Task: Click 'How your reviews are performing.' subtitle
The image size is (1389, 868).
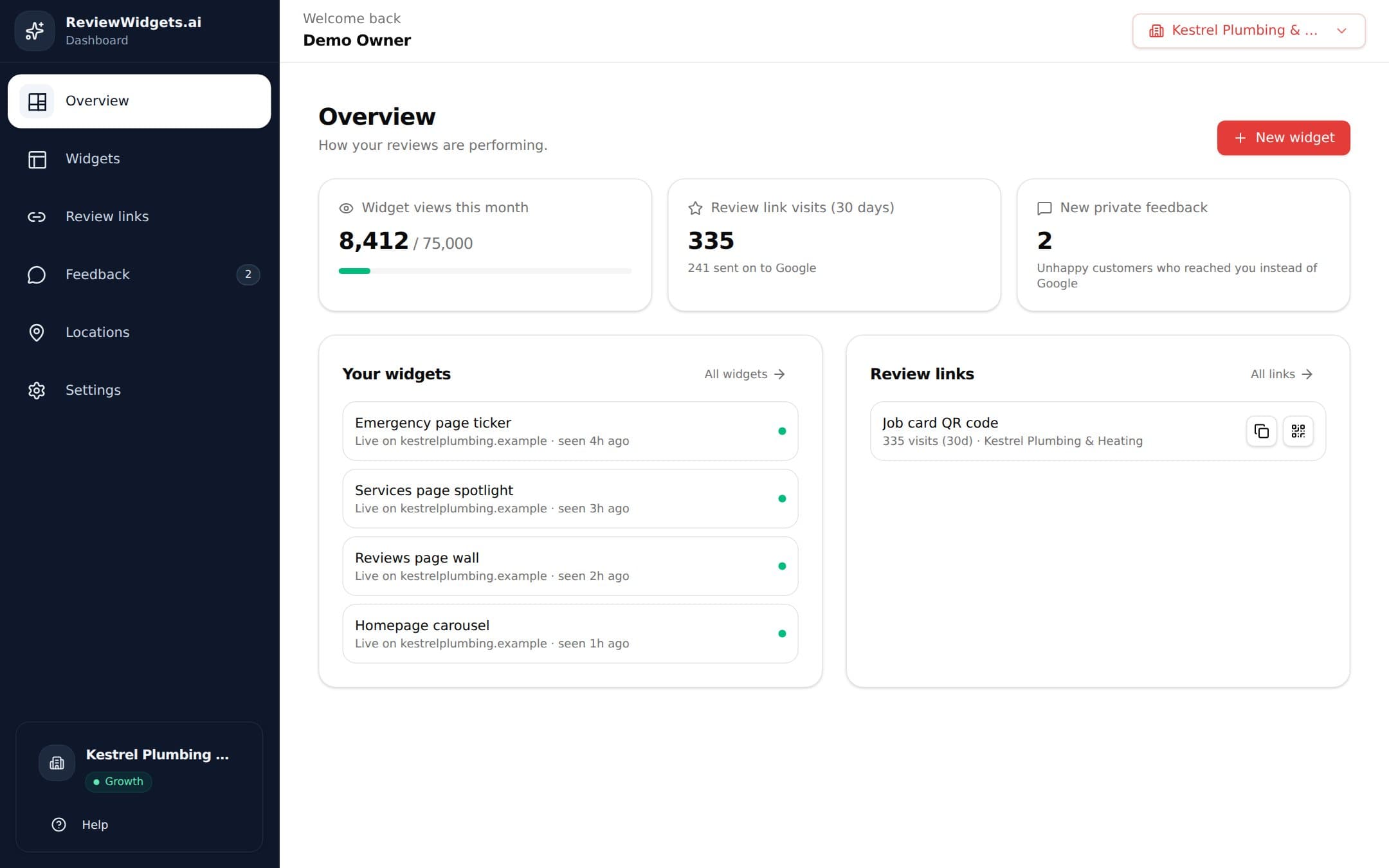Action: [x=433, y=145]
